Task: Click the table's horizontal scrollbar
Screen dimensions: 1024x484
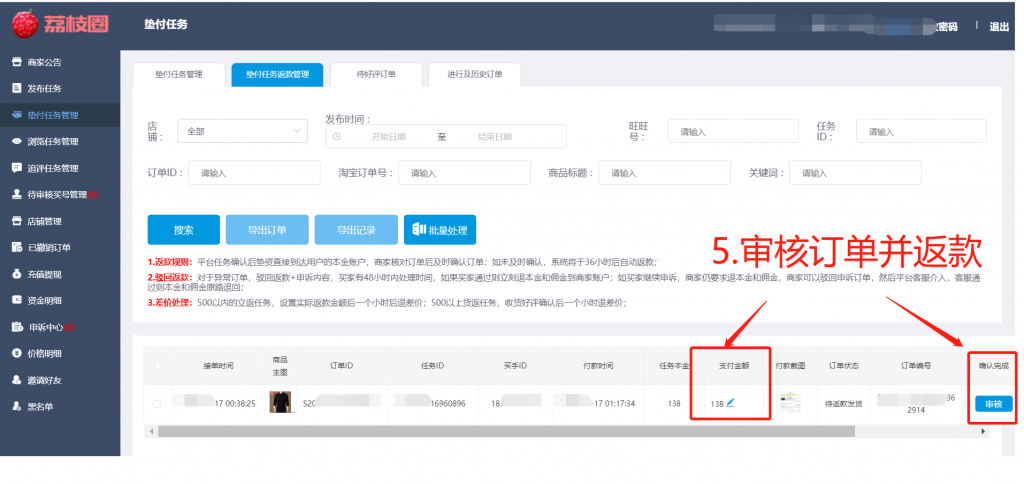Action: pyautogui.click(x=506, y=431)
